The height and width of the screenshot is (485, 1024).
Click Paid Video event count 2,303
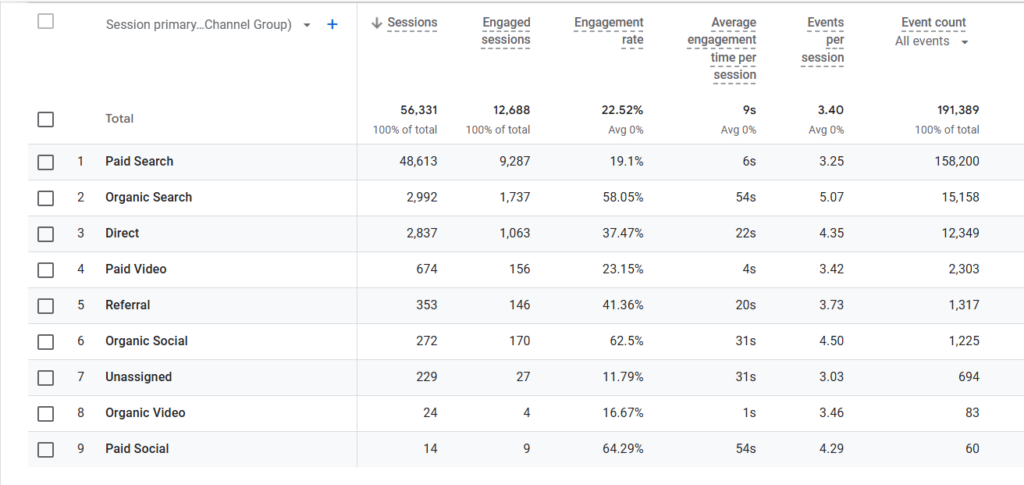[x=964, y=269]
